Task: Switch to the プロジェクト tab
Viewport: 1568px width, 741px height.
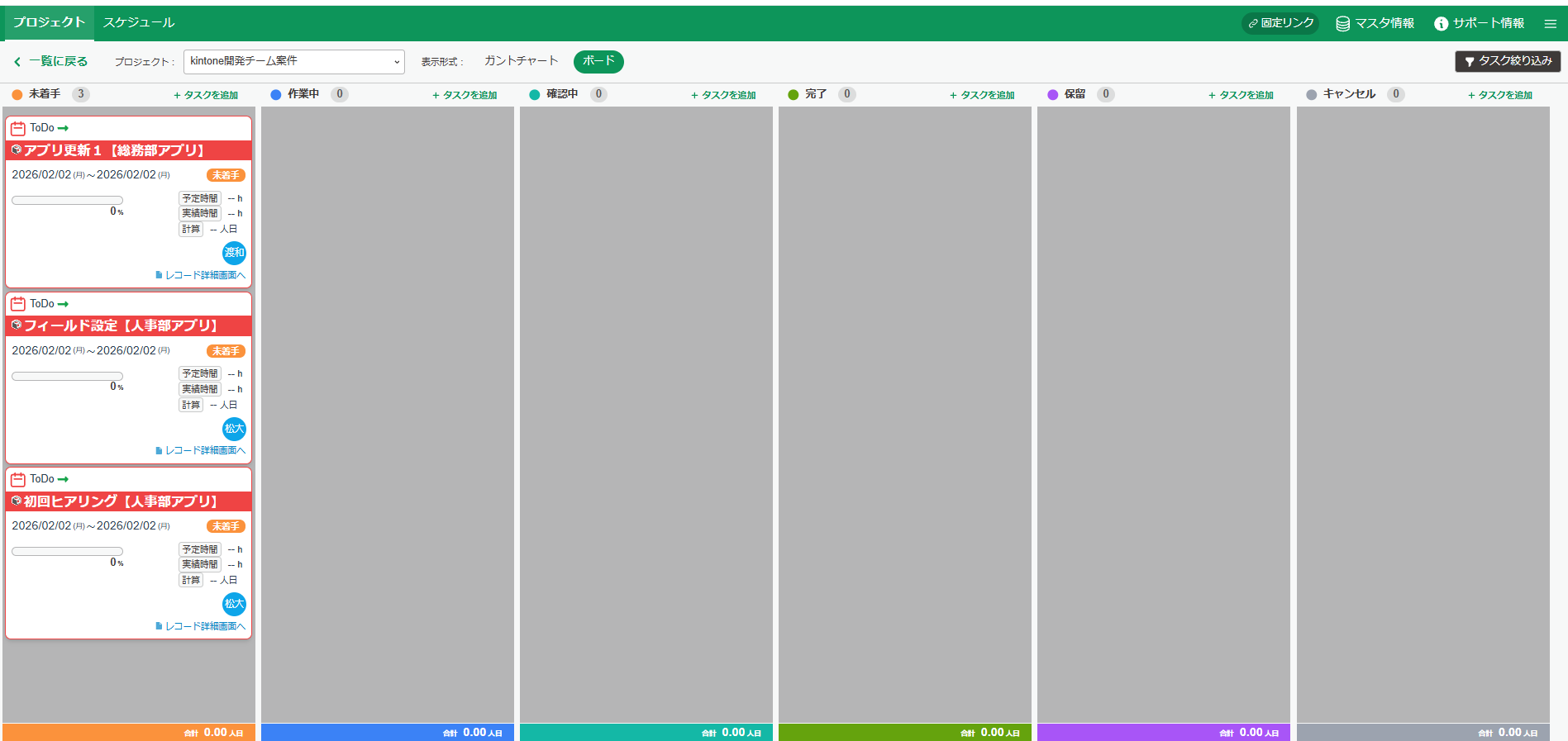Action: 49,22
